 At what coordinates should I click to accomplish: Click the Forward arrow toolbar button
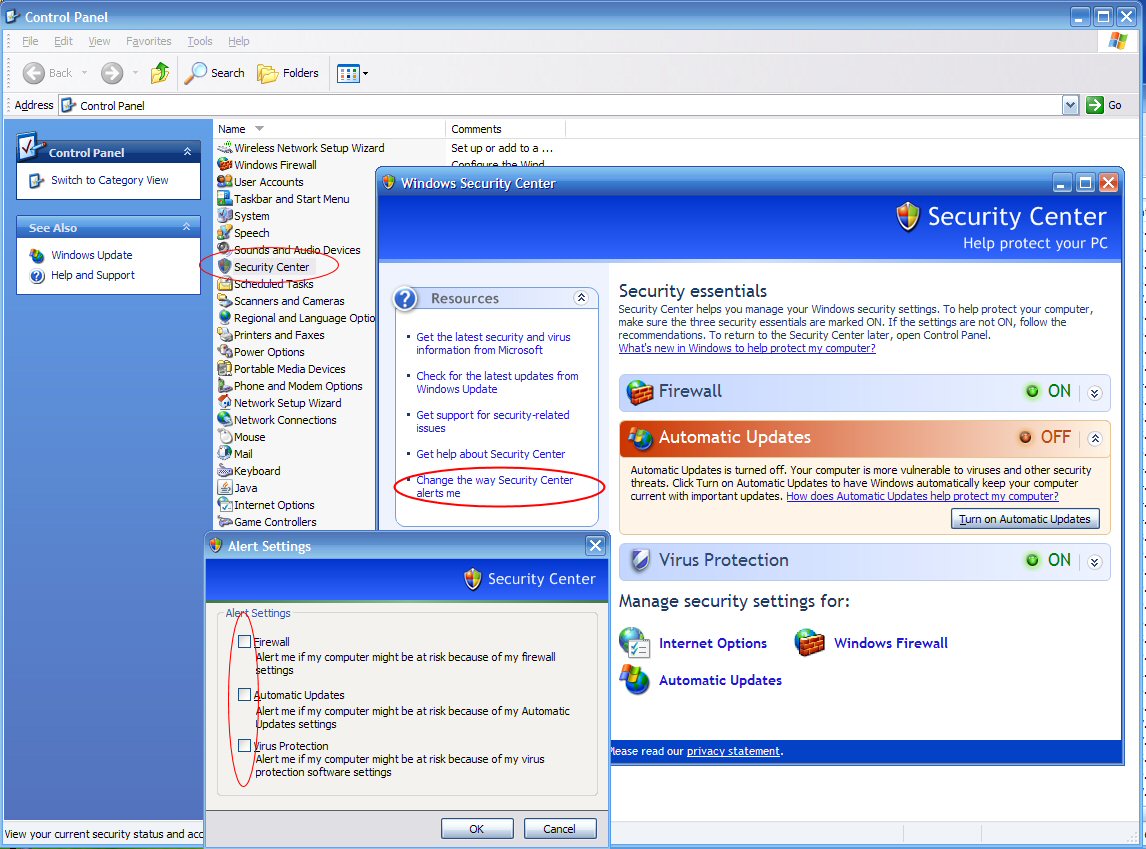(112, 72)
